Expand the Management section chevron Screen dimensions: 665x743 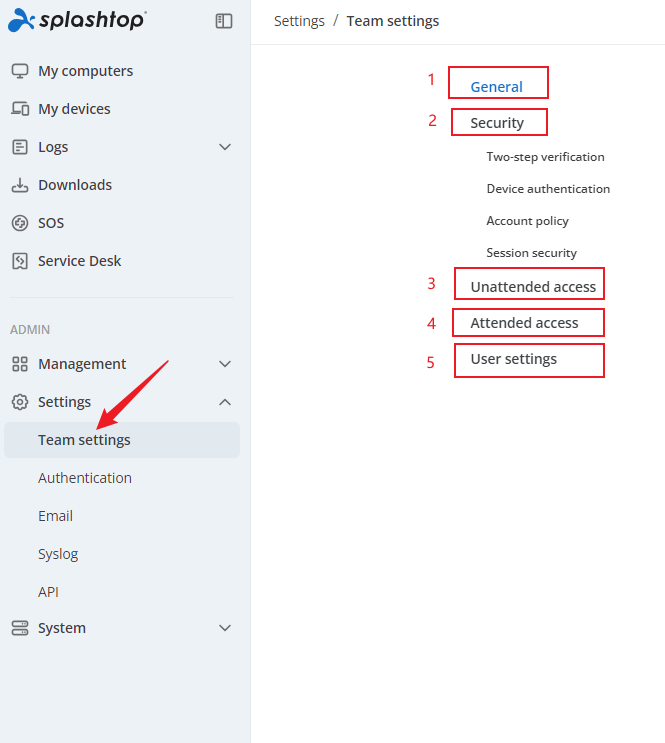pos(225,364)
